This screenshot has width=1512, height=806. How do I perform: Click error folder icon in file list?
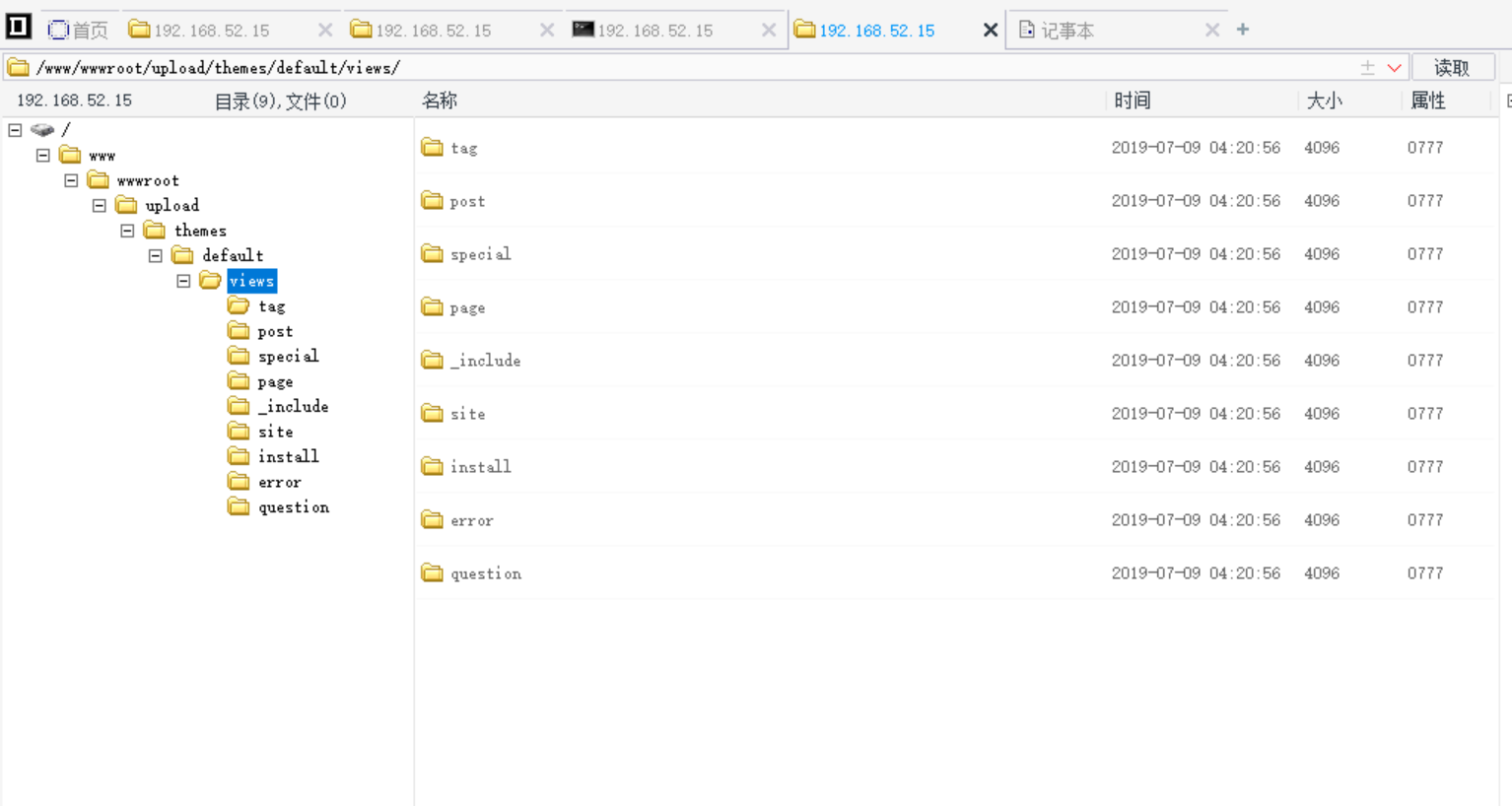(432, 520)
